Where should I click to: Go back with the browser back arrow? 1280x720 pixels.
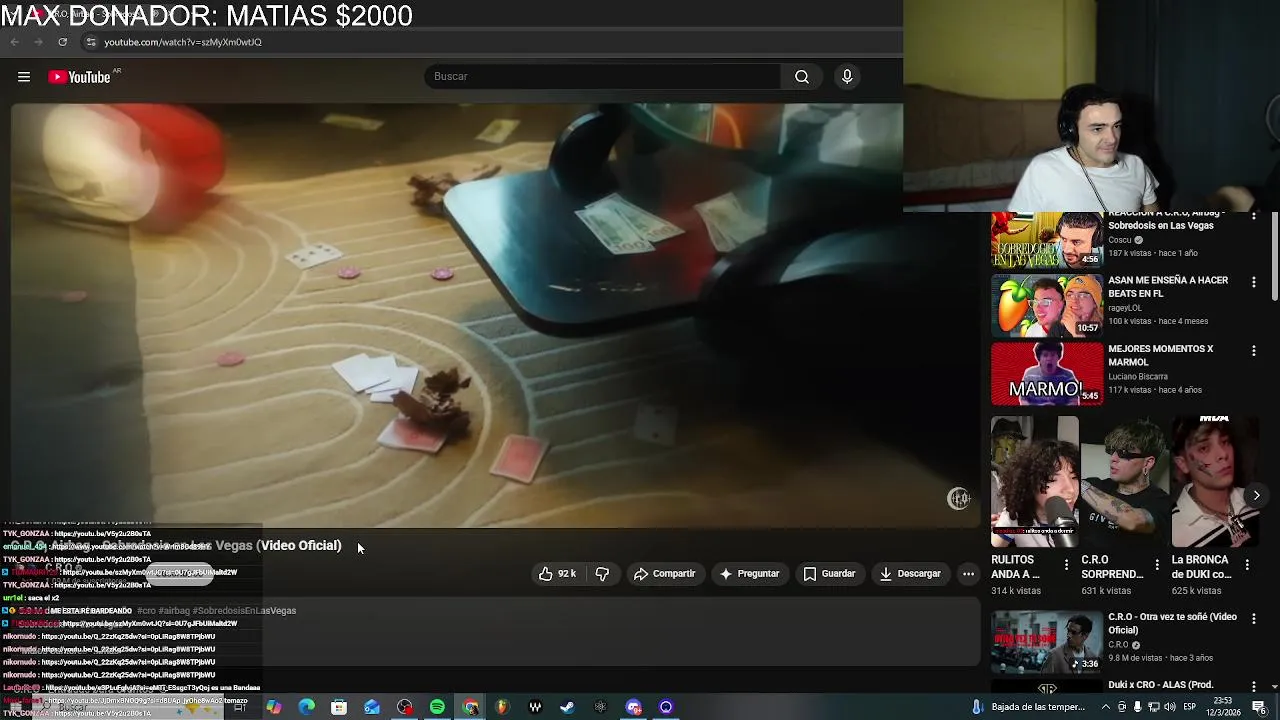click(x=14, y=42)
